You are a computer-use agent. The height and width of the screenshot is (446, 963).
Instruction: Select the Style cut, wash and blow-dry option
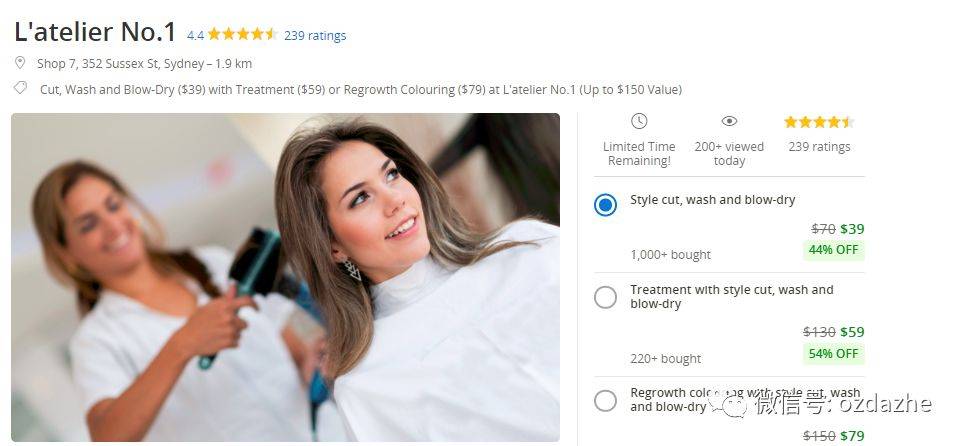(x=605, y=205)
